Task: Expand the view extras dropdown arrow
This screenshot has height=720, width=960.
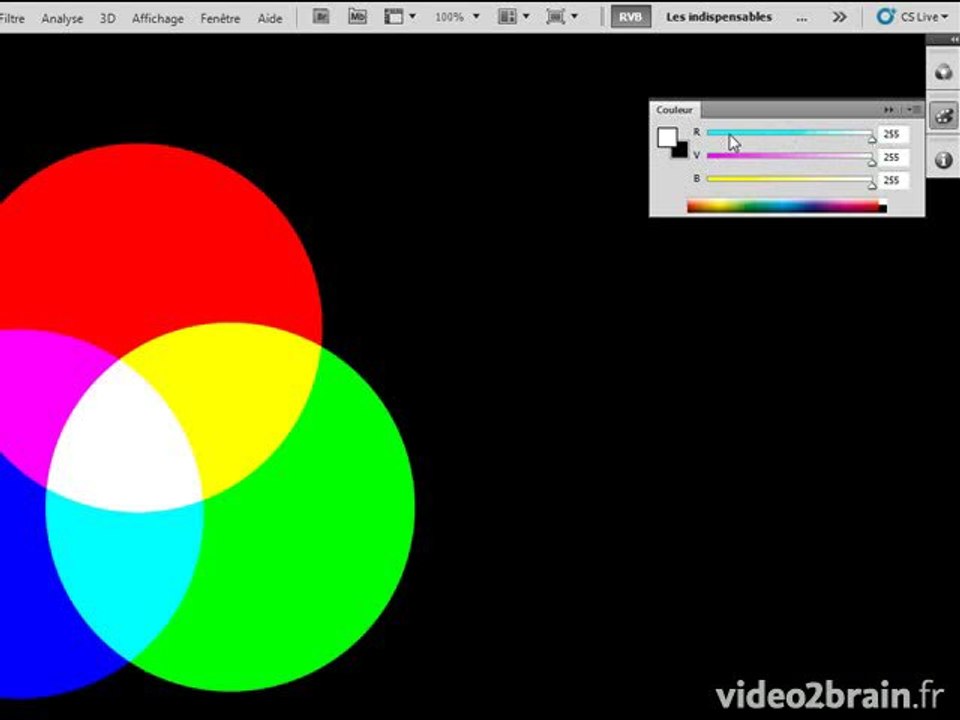Action: click(413, 17)
